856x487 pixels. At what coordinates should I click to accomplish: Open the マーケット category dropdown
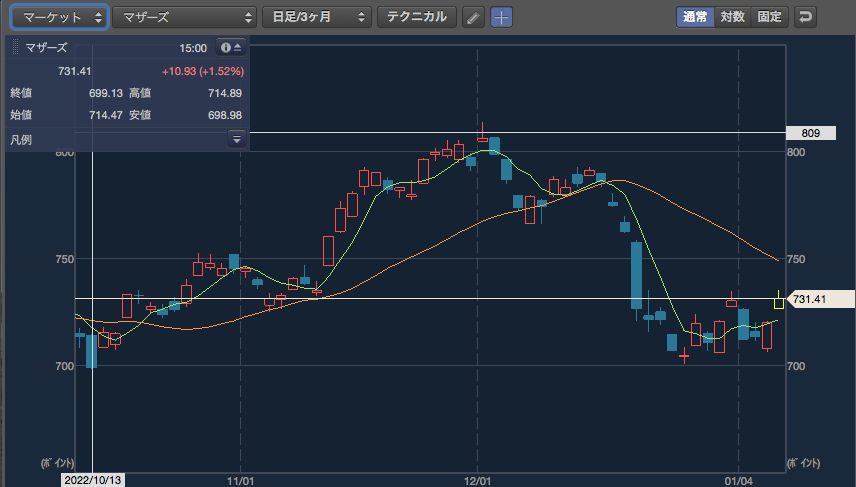(x=59, y=17)
